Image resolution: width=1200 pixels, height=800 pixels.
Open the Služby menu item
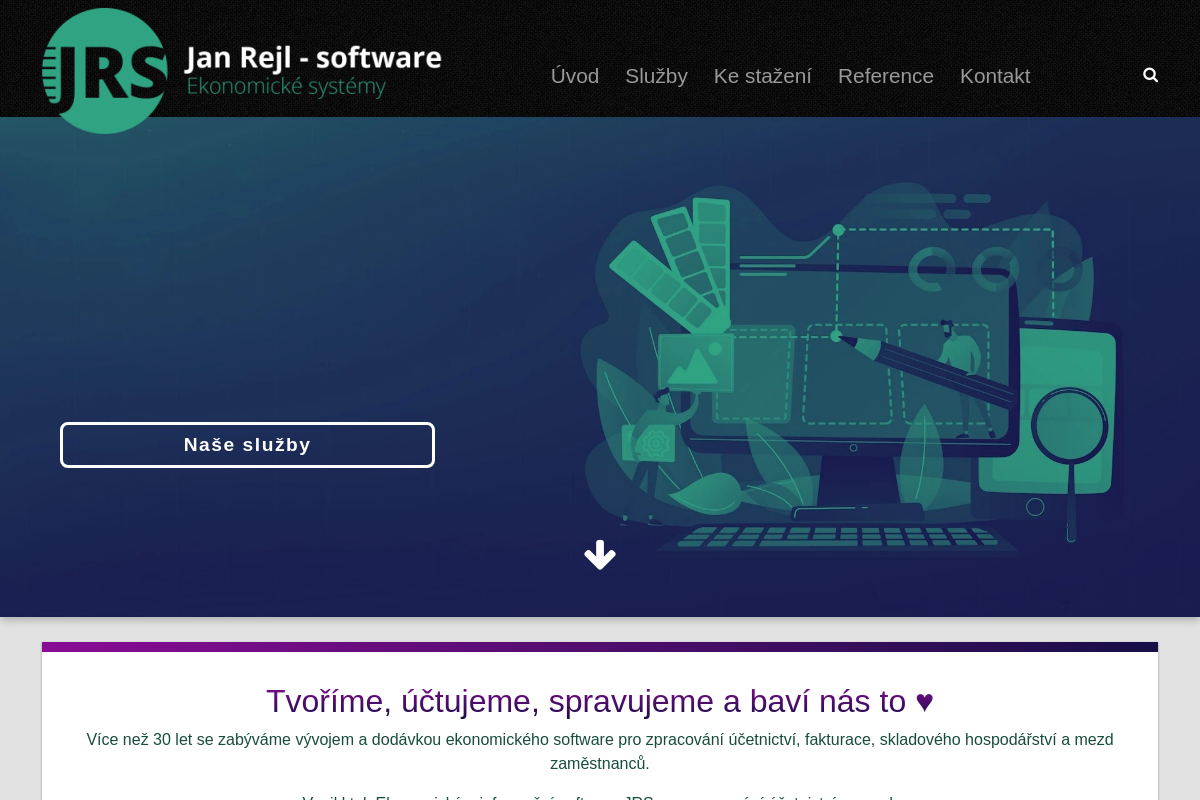[657, 75]
